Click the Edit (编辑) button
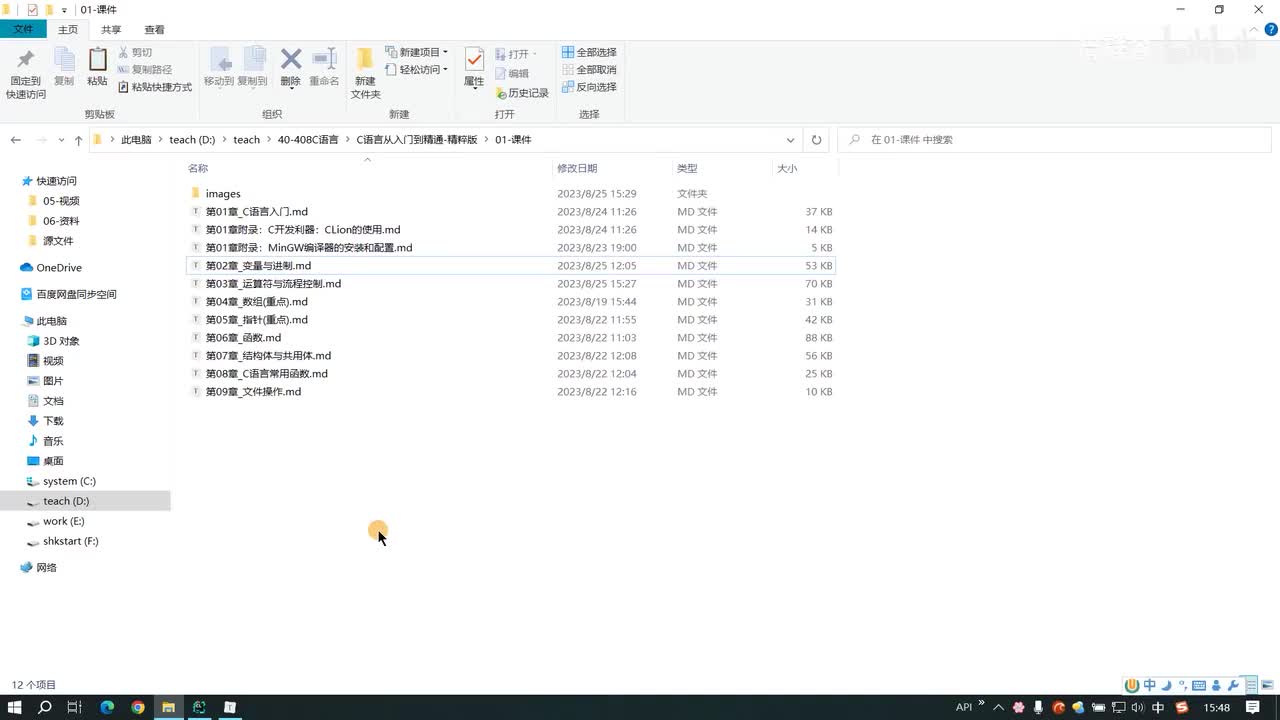 (512, 74)
